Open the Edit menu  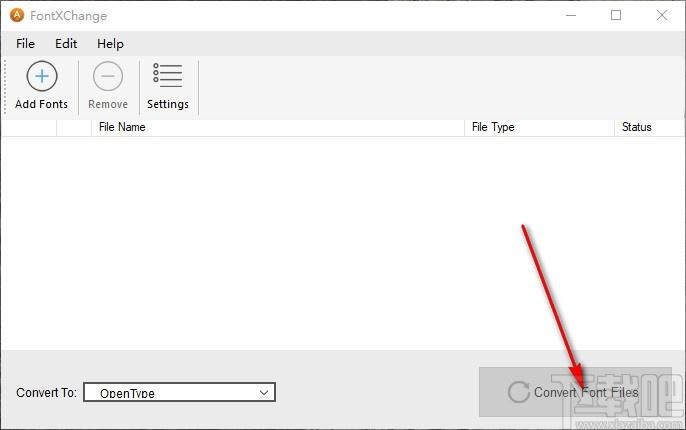pos(66,44)
